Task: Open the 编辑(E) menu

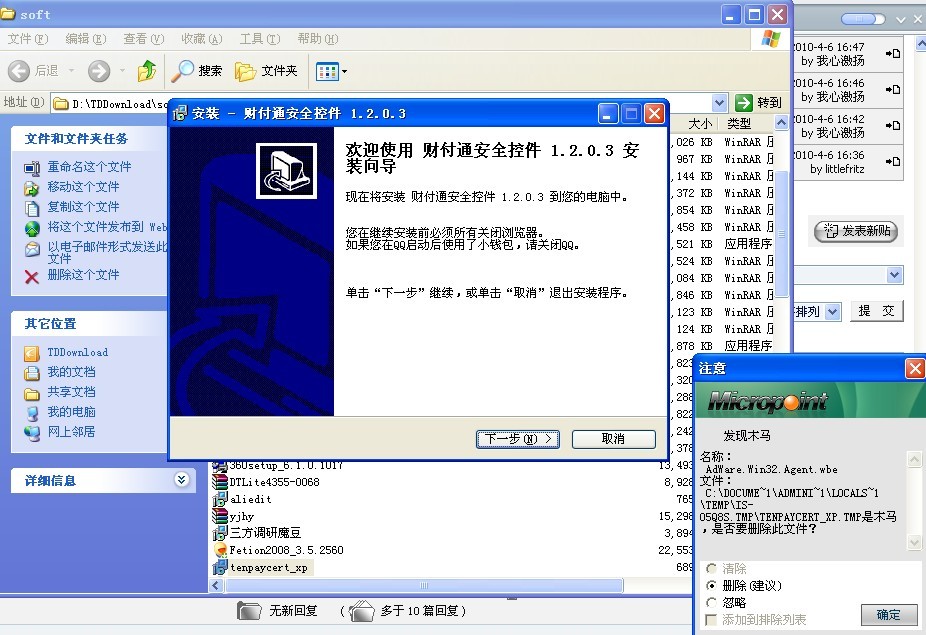Action: click(x=86, y=39)
